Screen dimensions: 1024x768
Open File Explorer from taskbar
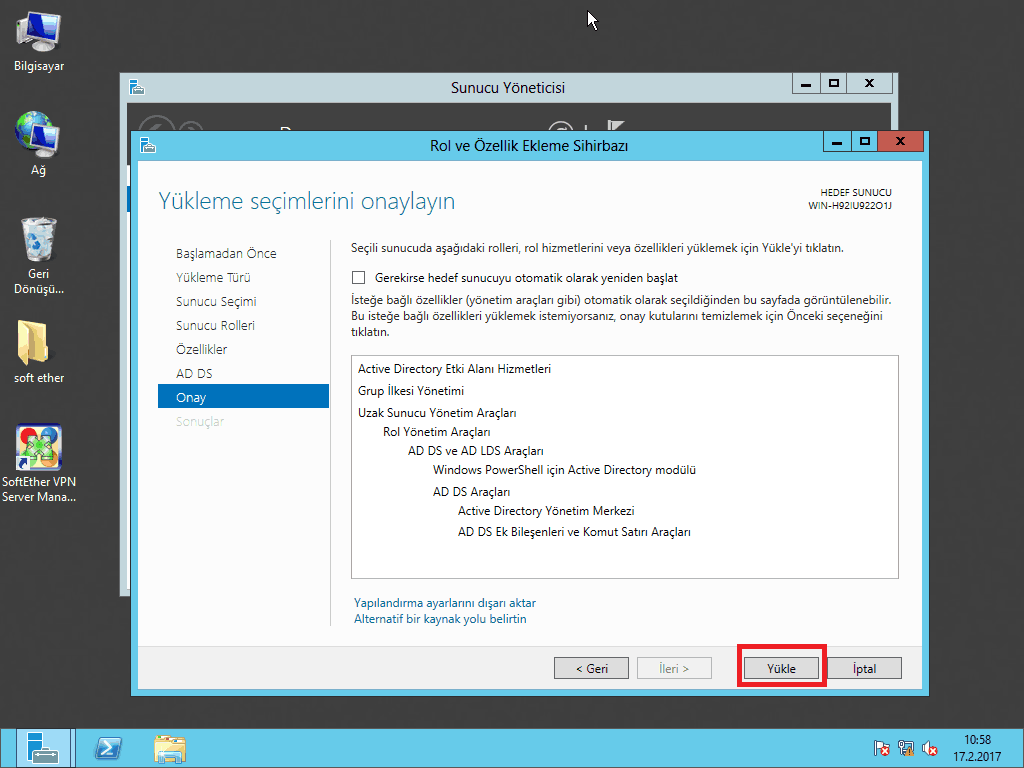(x=170, y=747)
